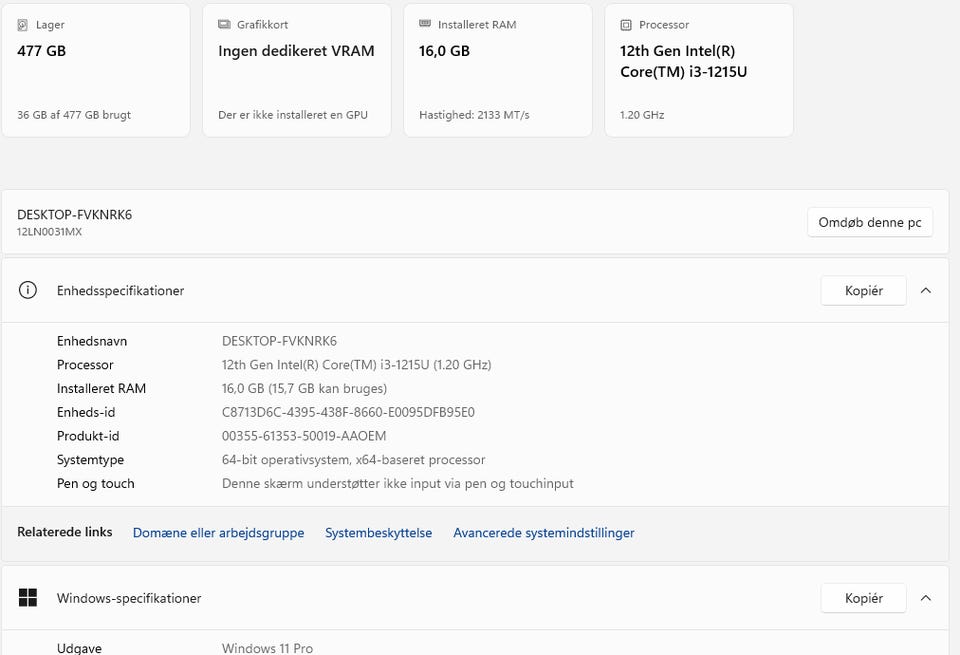This screenshot has height=655, width=960.
Task: Open the 477 GB Lager storage card
Action: point(96,70)
